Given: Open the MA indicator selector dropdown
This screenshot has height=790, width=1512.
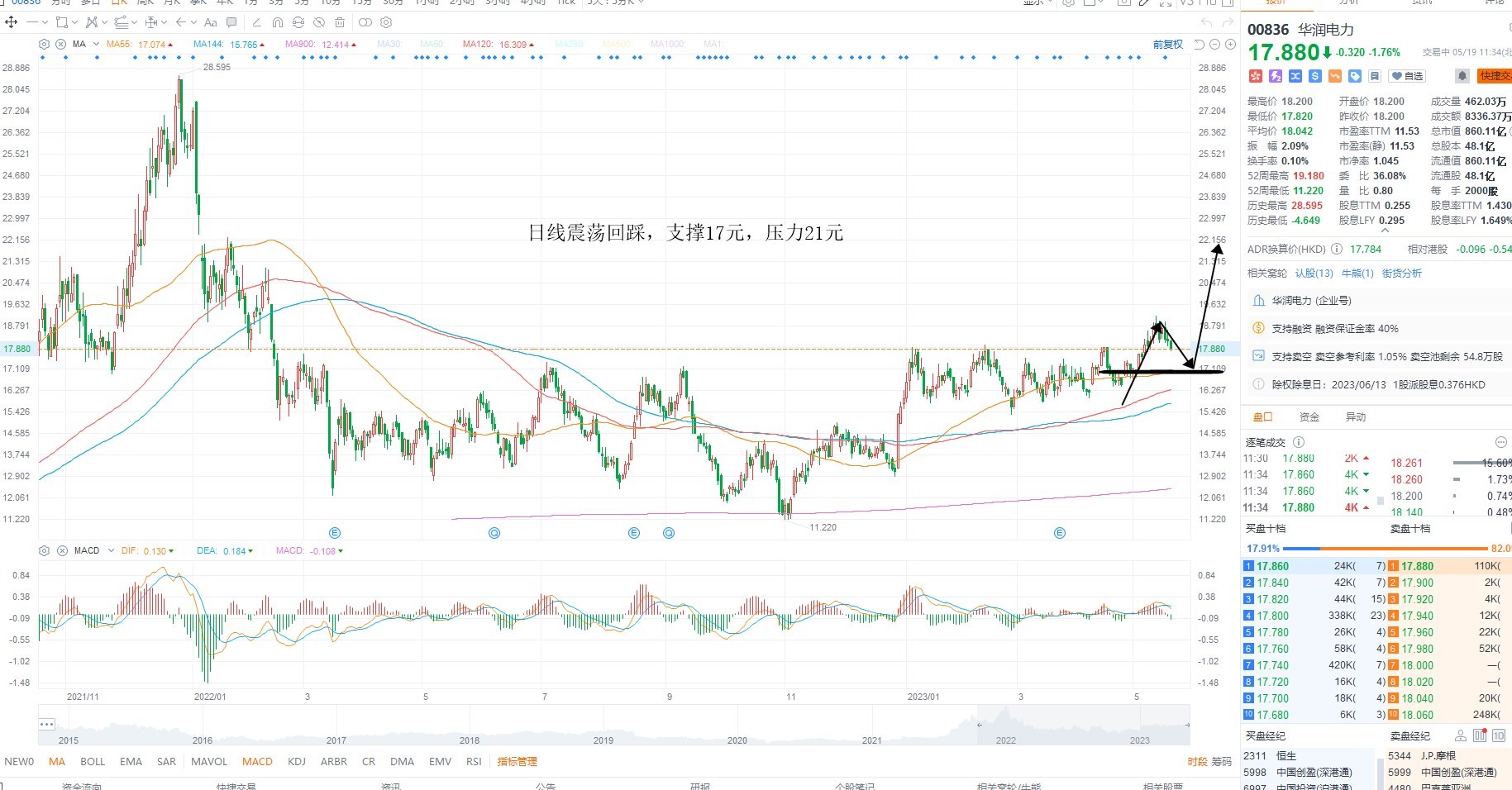Looking at the screenshot, I should pyautogui.click(x=96, y=44).
